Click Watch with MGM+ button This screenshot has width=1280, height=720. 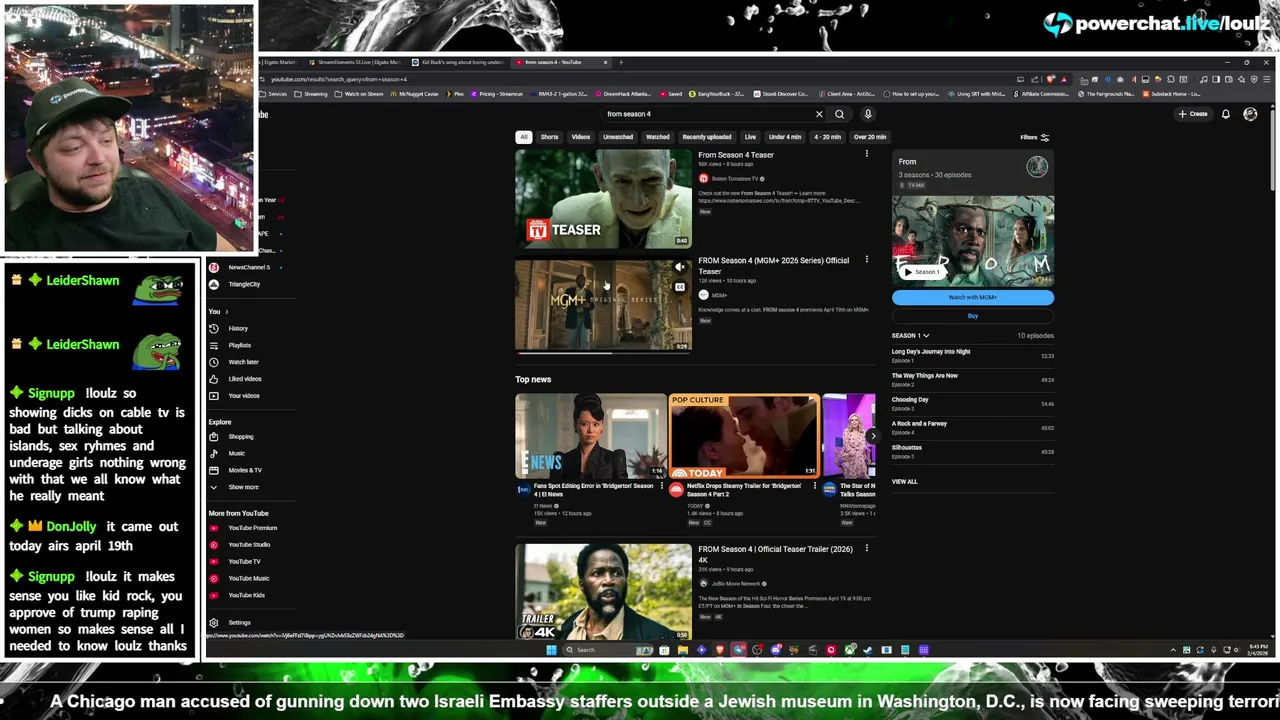click(973, 297)
